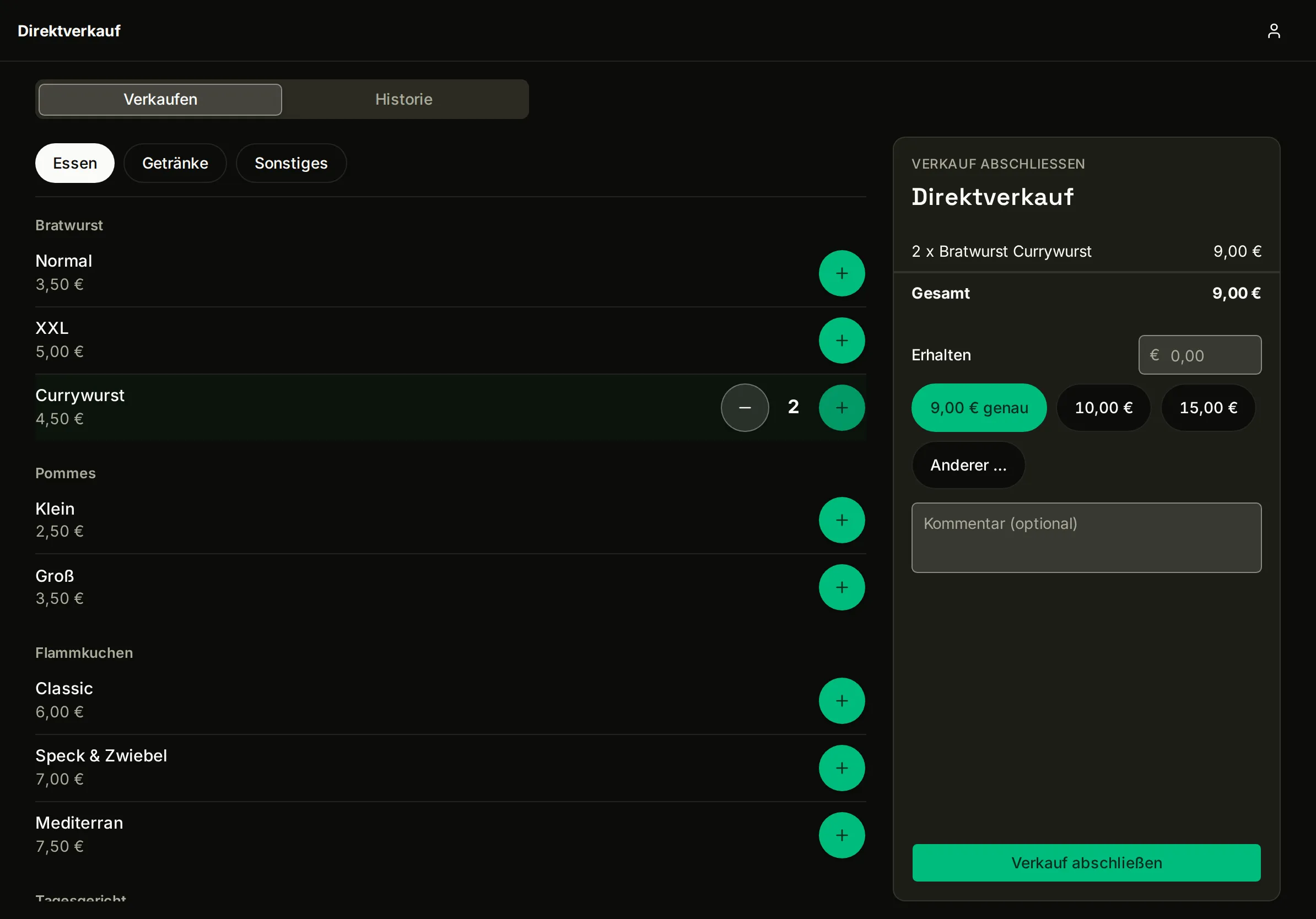Decrease Currywurst quantity with minus

(745, 407)
